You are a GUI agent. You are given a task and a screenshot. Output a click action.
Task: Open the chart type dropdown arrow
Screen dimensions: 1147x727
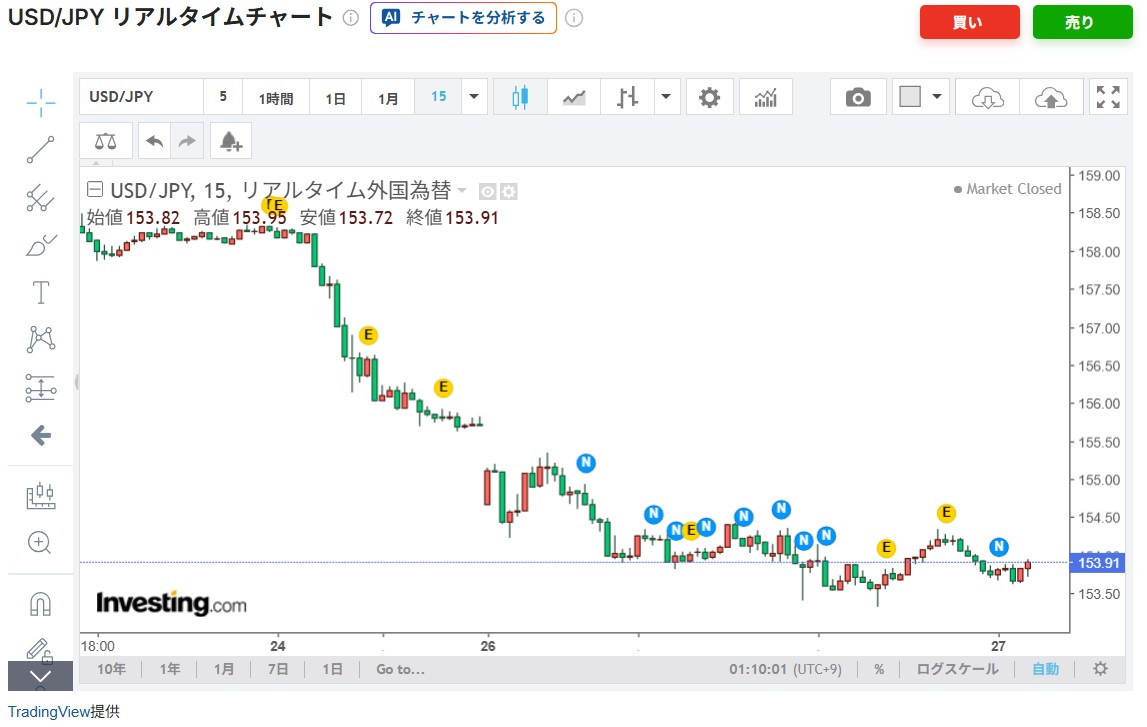(x=666, y=97)
